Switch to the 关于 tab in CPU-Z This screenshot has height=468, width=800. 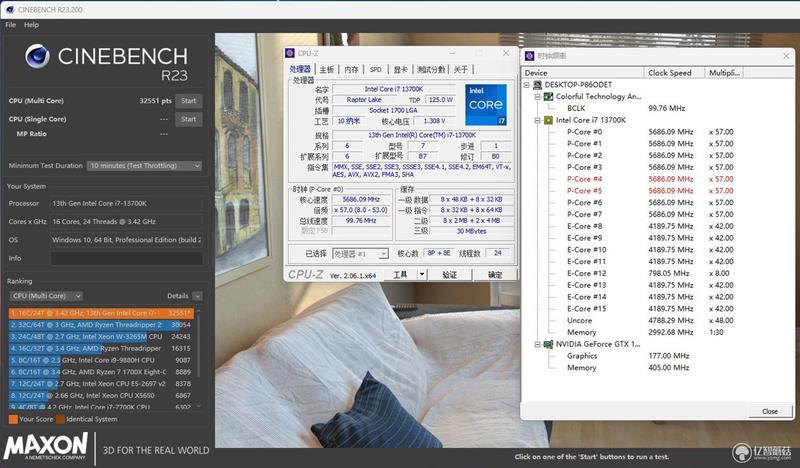[x=461, y=69]
